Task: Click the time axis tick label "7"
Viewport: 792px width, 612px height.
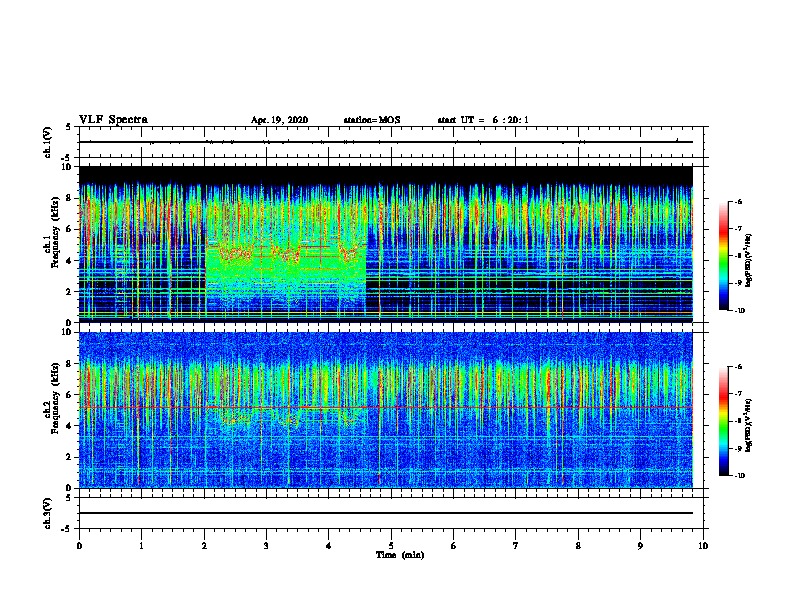Action: click(516, 546)
